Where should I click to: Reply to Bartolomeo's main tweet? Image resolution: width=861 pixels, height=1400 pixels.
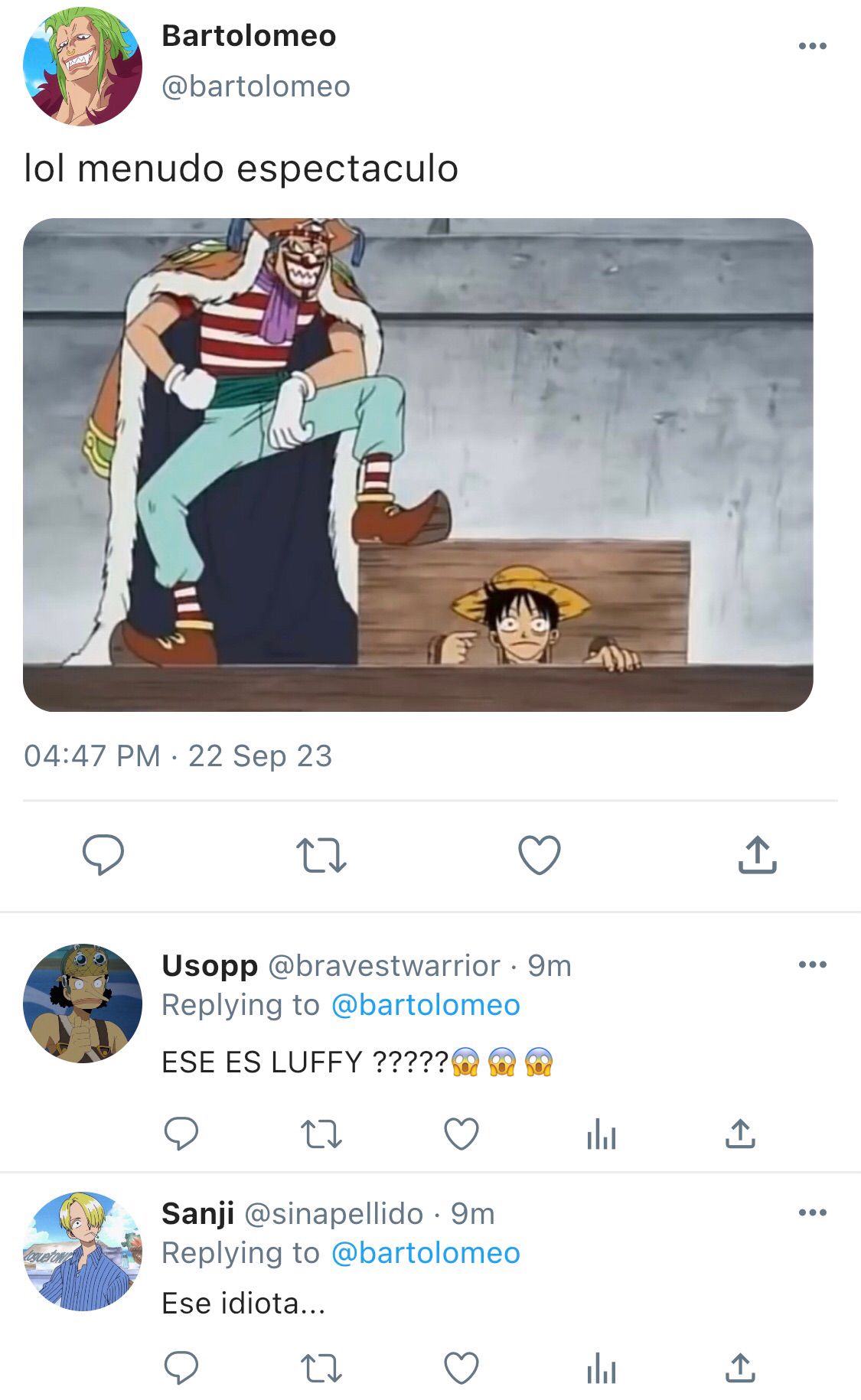coord(103,854)
